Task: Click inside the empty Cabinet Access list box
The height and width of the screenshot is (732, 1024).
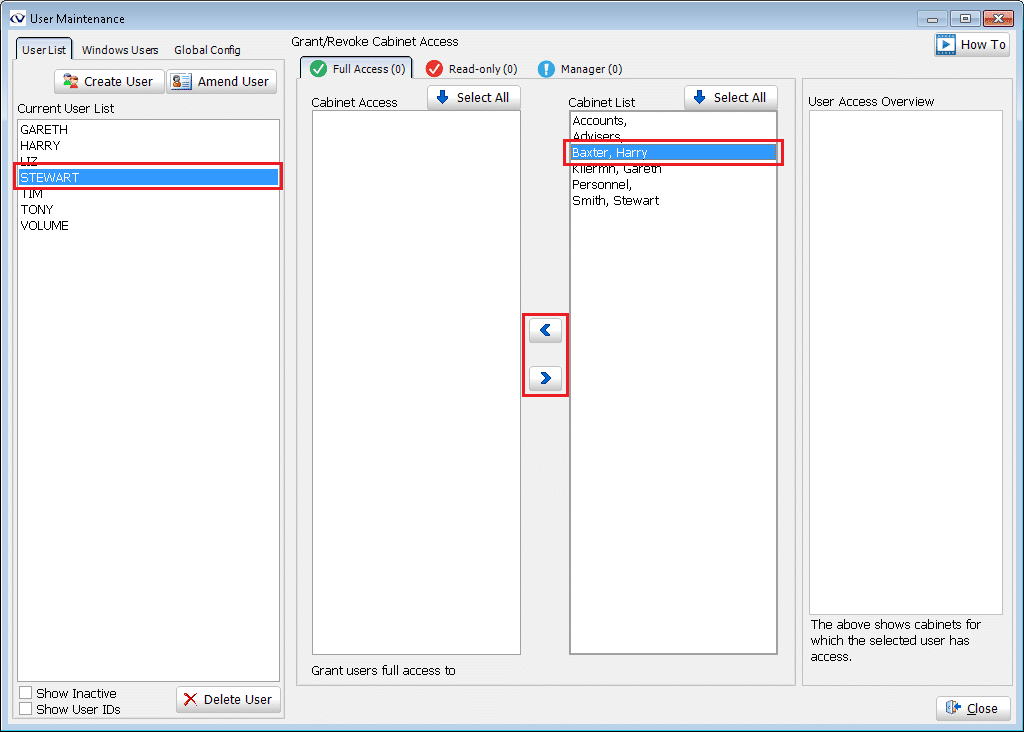Action: point(416,382)
